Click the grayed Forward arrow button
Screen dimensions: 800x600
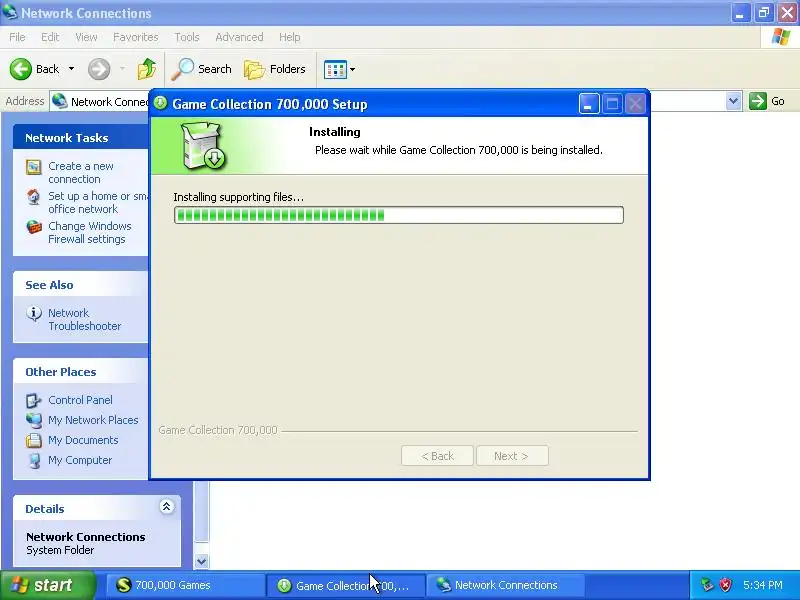tap(99, 69)
